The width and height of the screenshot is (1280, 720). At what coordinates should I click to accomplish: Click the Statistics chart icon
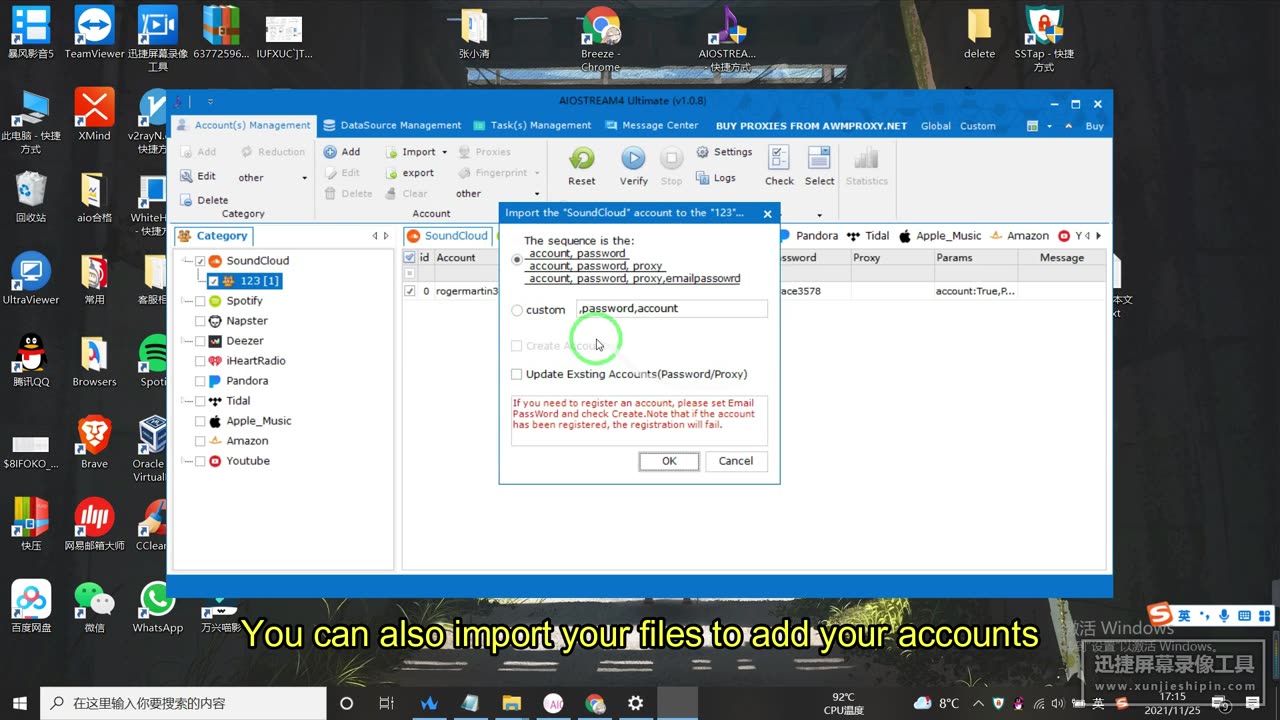pos(866,165)
